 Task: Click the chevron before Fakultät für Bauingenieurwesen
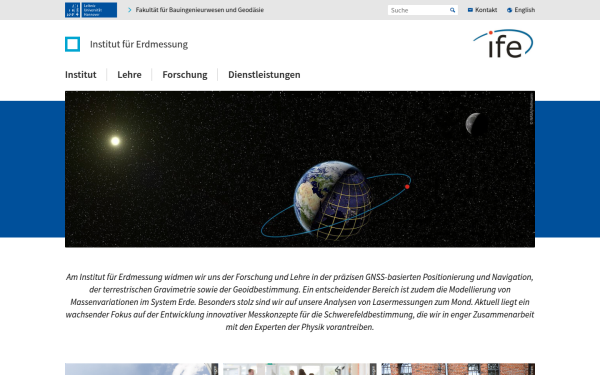click(129, 10)
